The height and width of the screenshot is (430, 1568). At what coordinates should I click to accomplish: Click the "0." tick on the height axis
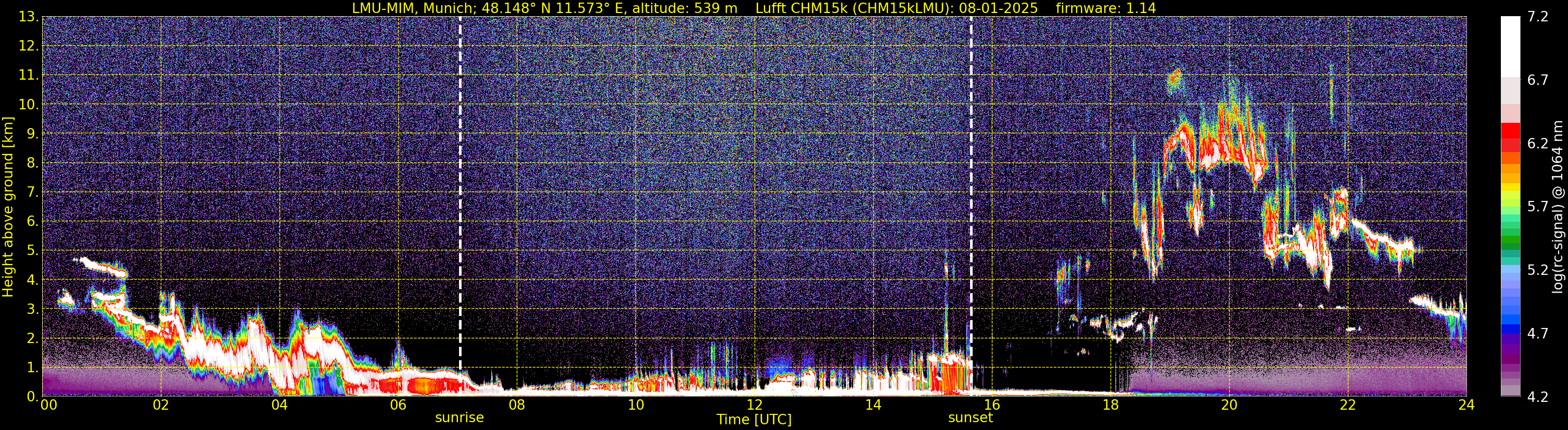pyautogui.click(x=33, y=397)
